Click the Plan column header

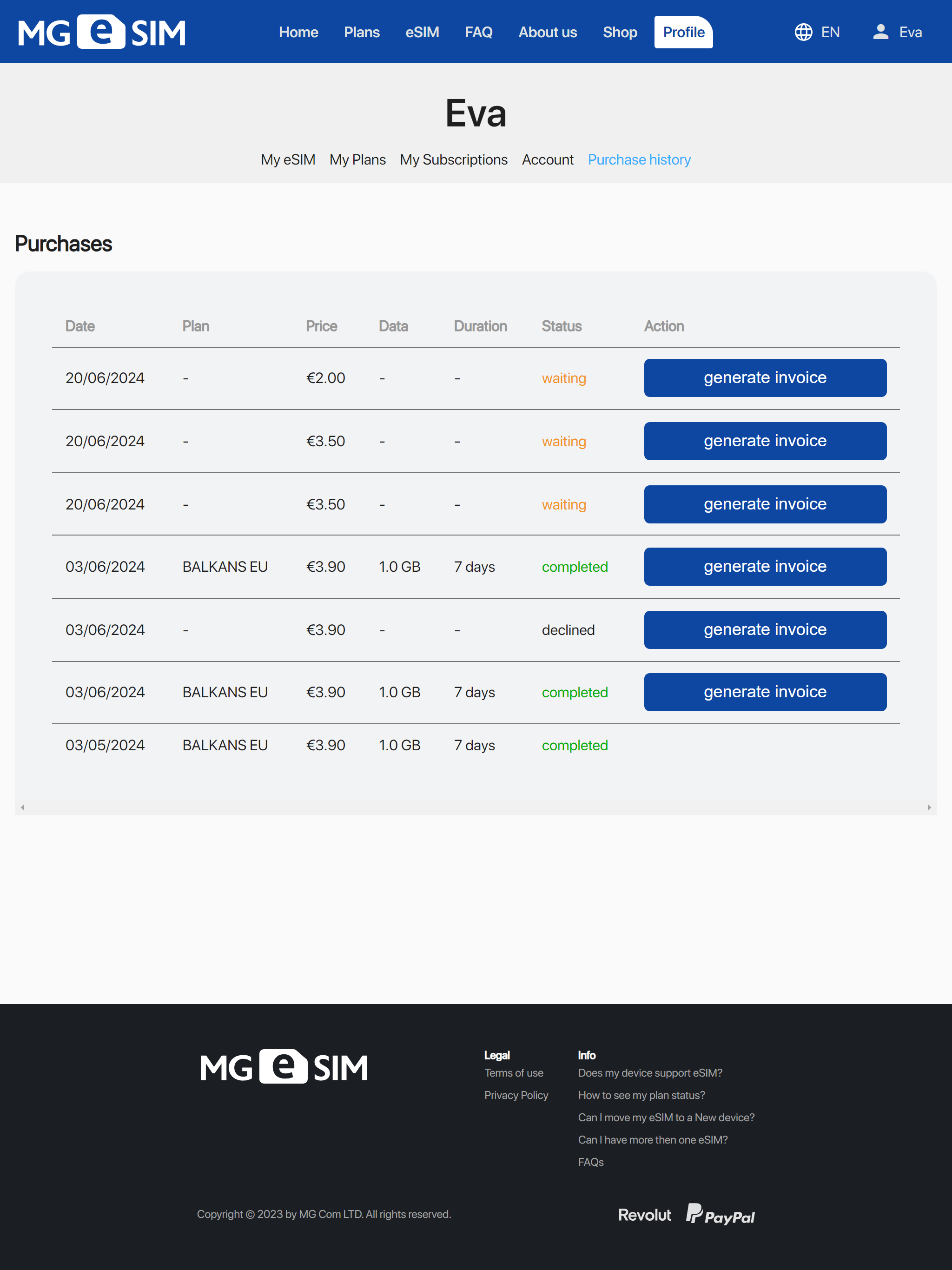click(196, 326)
